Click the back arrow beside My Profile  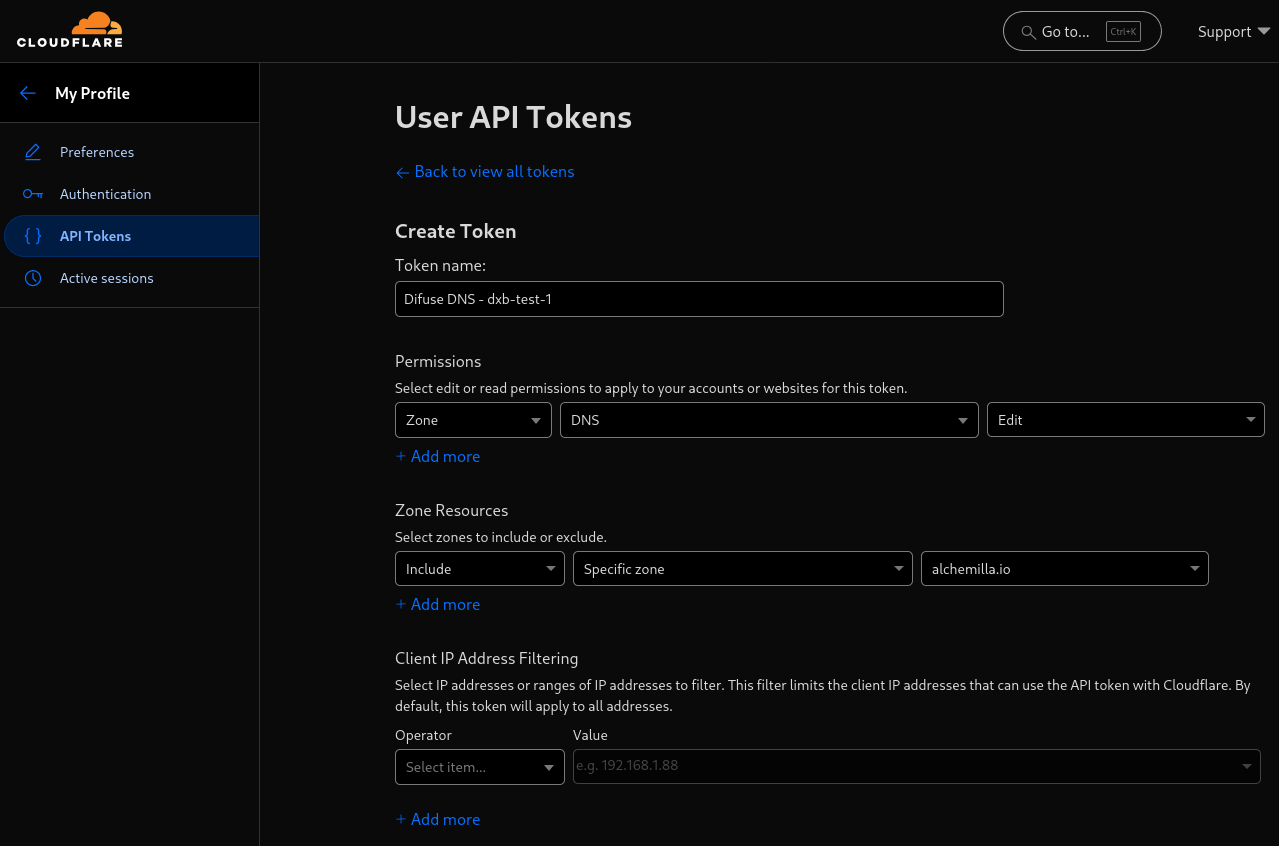coord(28,93)
